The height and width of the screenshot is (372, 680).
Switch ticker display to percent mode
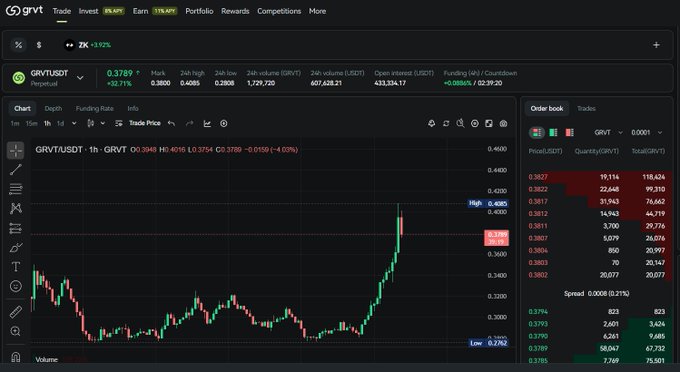pyautogui.click(x=18, y=45)
